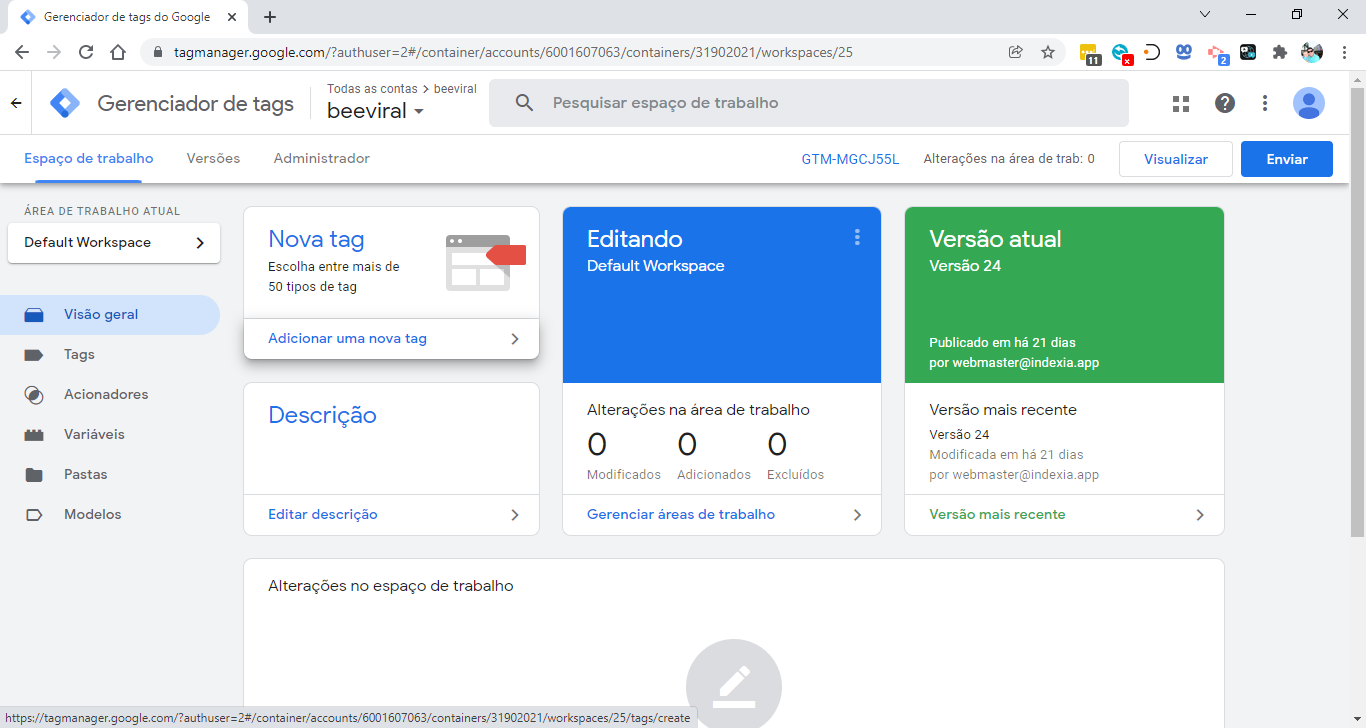Click the Modelos outline tag icon
The image size is (1366, 728).
pyautogui.click(x=34, y=515)
